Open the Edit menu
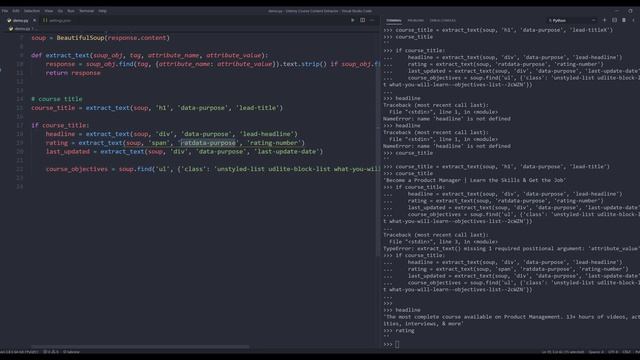This screenshot has height=360, width=640. (16, 11)
